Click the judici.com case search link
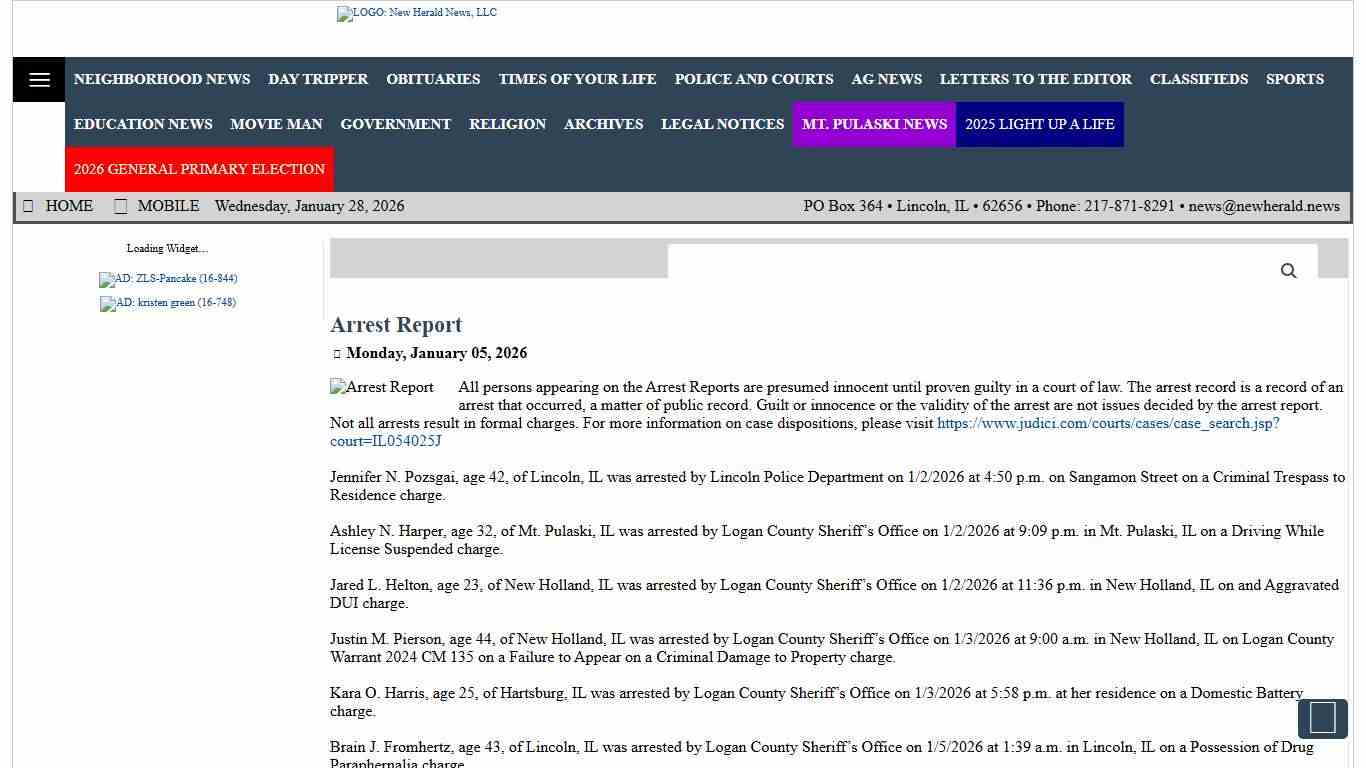The image size is (1366, 768). tap(1107, 423)
